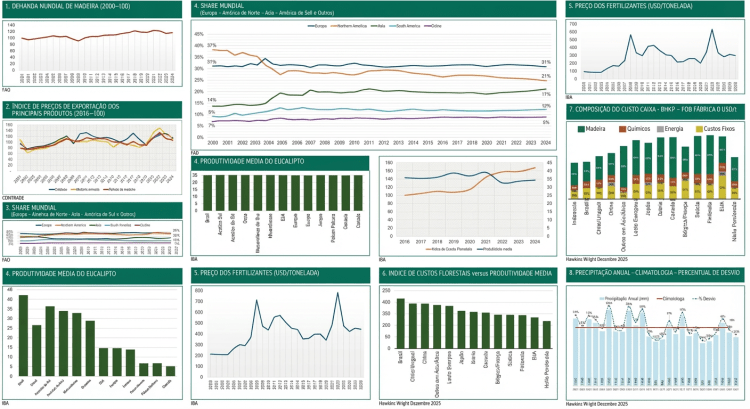Click the 21% end label on Share Mundial chart
The height and width of the screenshot is (409, 750).
(x=545, y=76)
